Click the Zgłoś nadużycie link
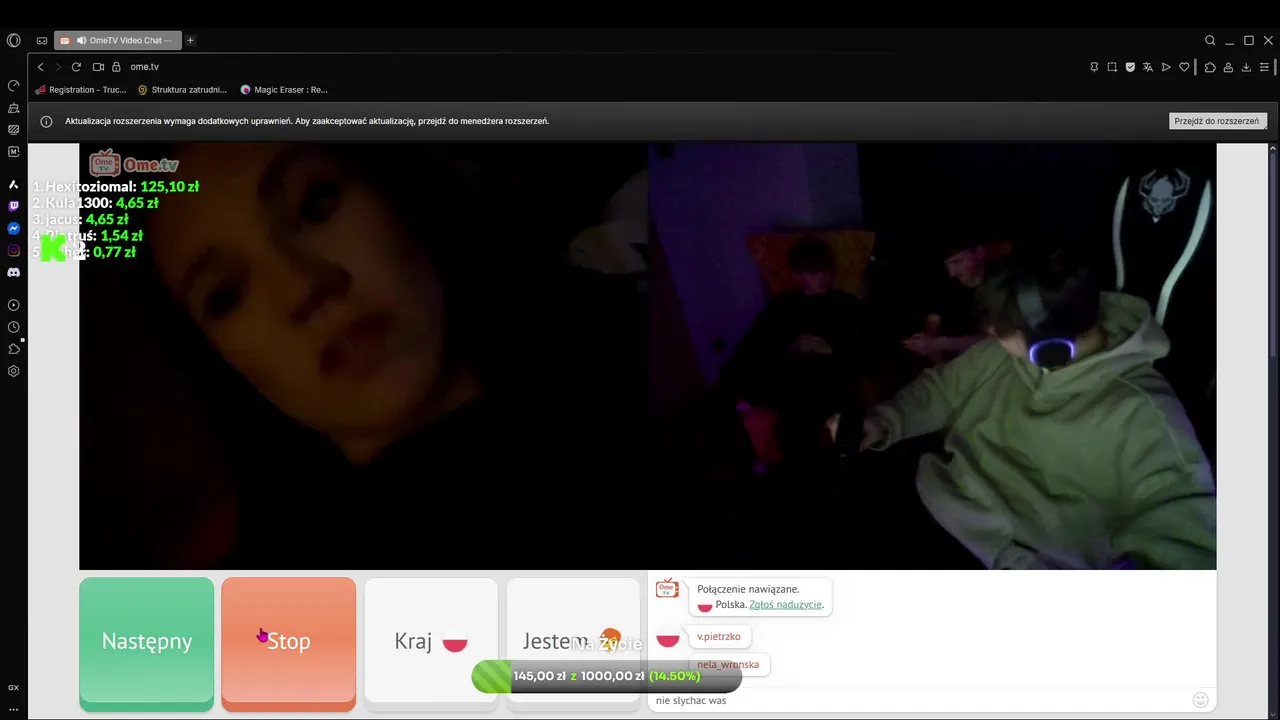 (x=785, y=605)
